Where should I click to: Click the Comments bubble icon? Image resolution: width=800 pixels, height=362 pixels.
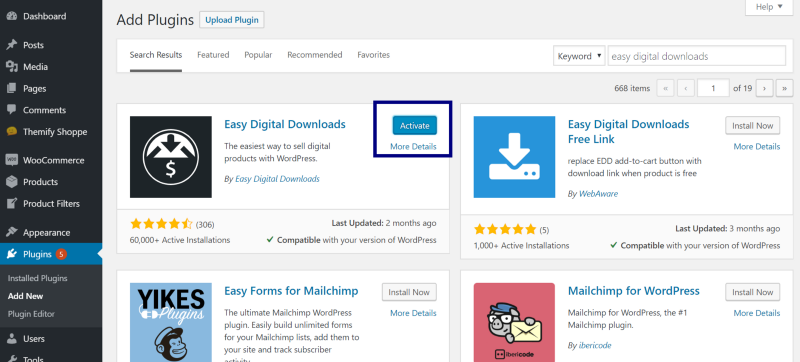tap(12, 110)
